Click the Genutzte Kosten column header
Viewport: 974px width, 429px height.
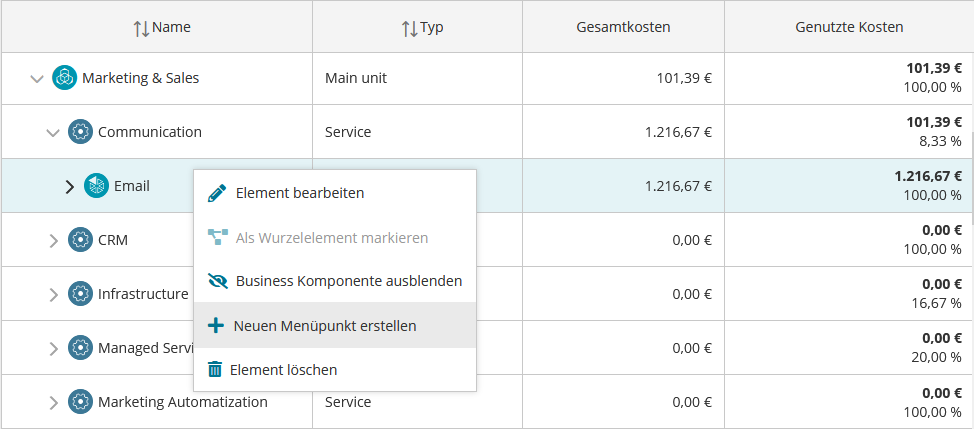[x=849, y=27]
